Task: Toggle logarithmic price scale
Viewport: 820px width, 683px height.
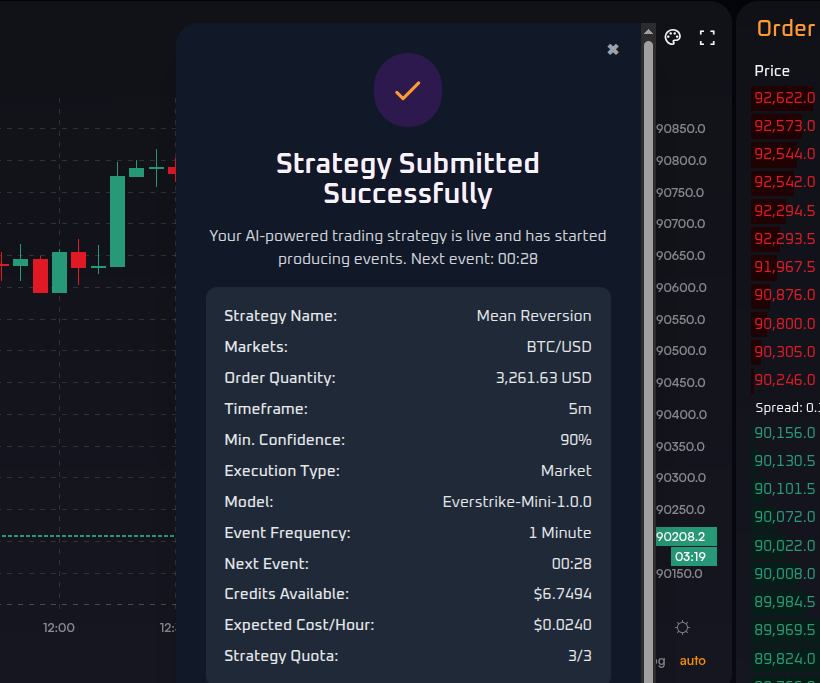Action: (658, 660)
